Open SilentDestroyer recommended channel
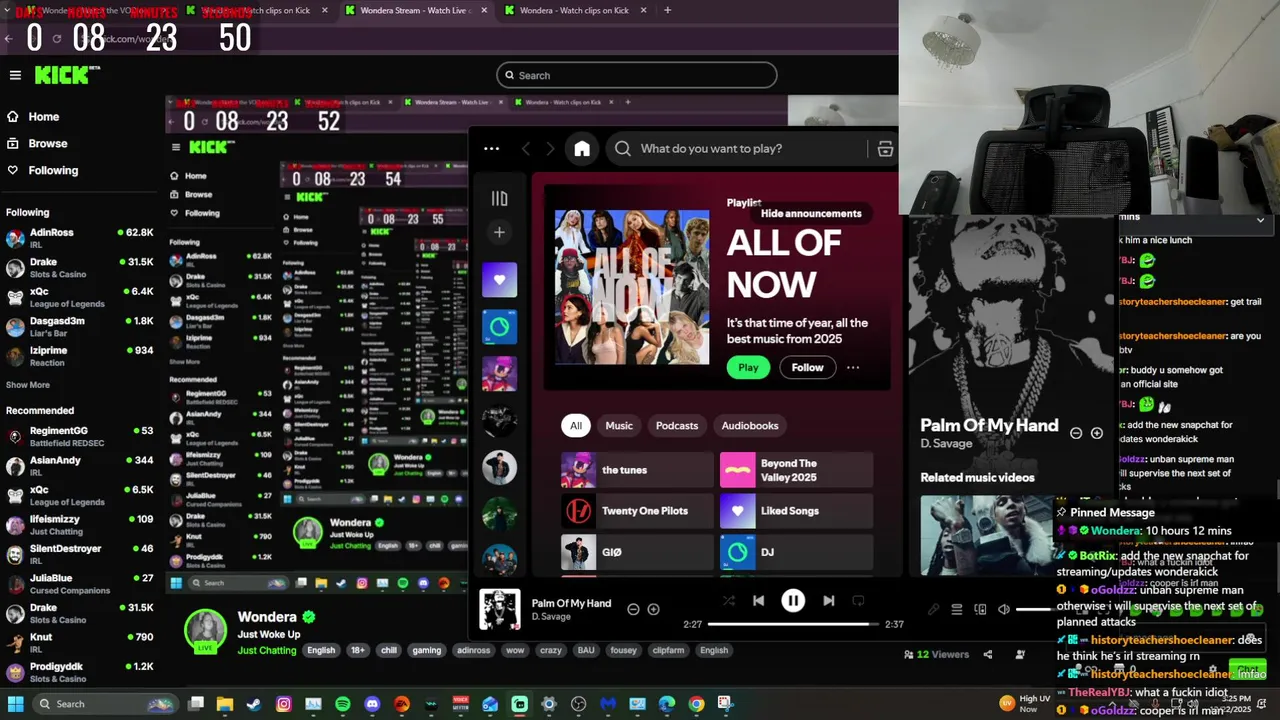This screenshot has height=720, width=1280. click(80, 554)
